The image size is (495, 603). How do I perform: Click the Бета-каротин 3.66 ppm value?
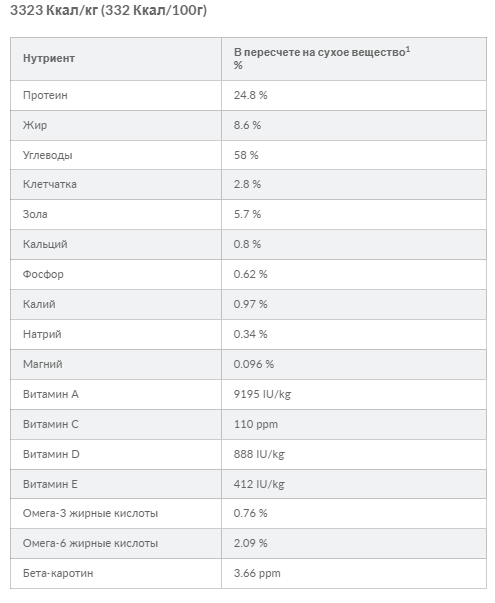tap(257, 573)
